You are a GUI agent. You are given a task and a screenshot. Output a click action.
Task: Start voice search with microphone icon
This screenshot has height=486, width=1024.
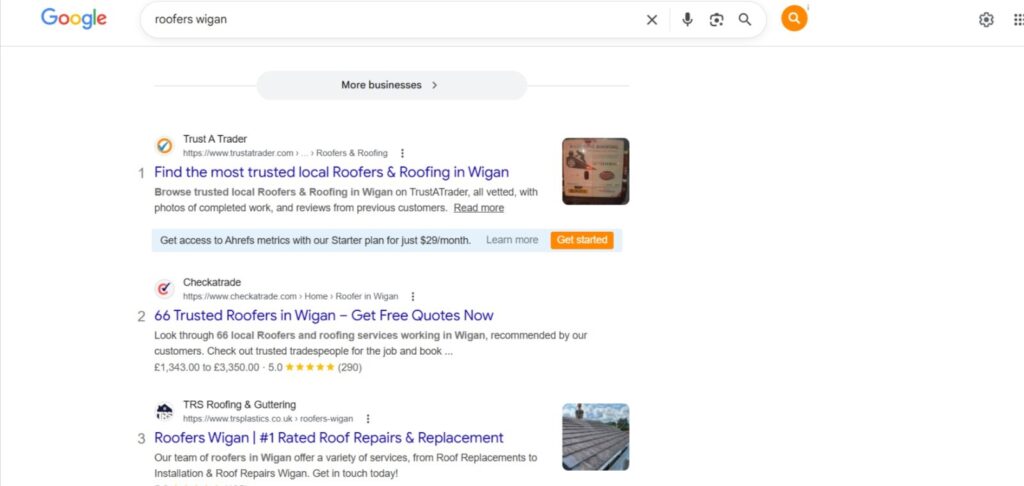point(687,19)
